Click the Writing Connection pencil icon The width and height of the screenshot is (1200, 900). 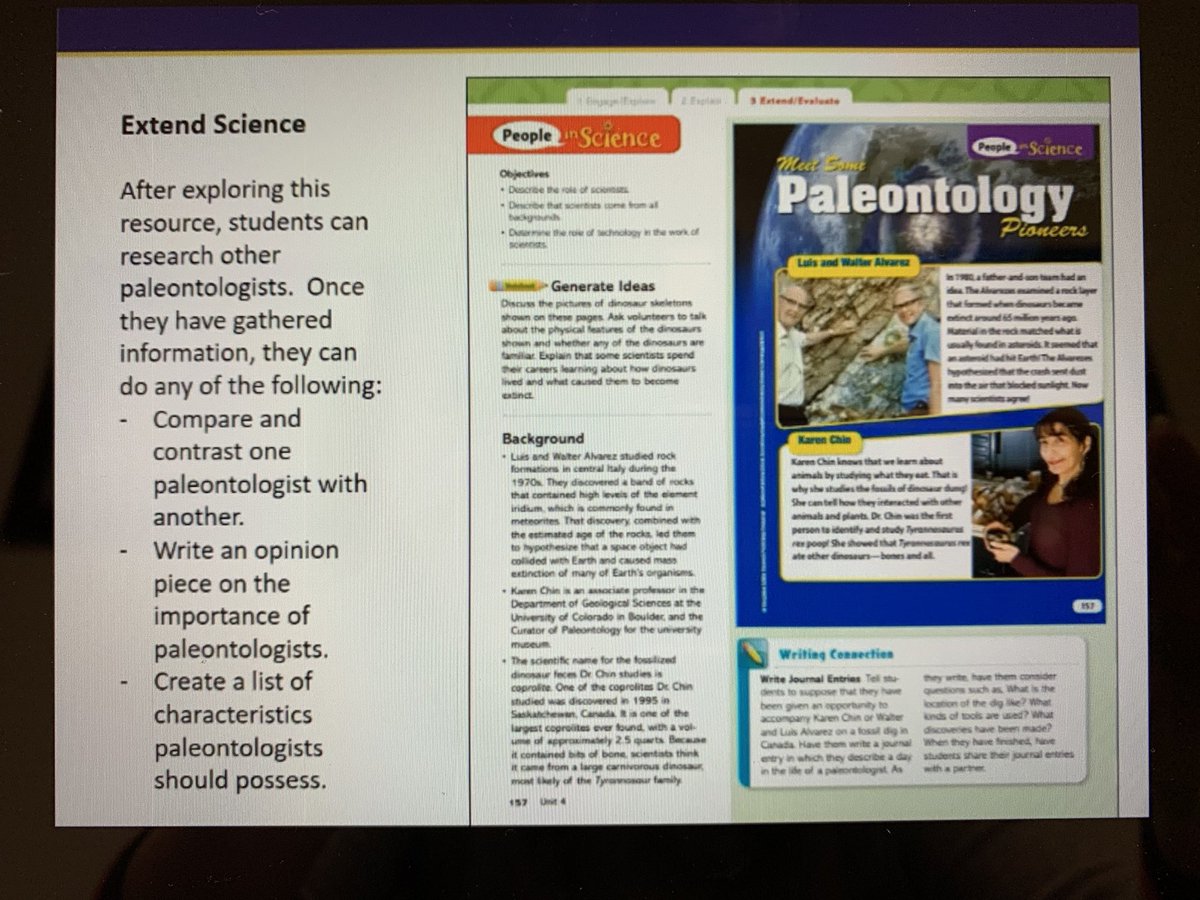pyautogui.click(x=755, y=654)
